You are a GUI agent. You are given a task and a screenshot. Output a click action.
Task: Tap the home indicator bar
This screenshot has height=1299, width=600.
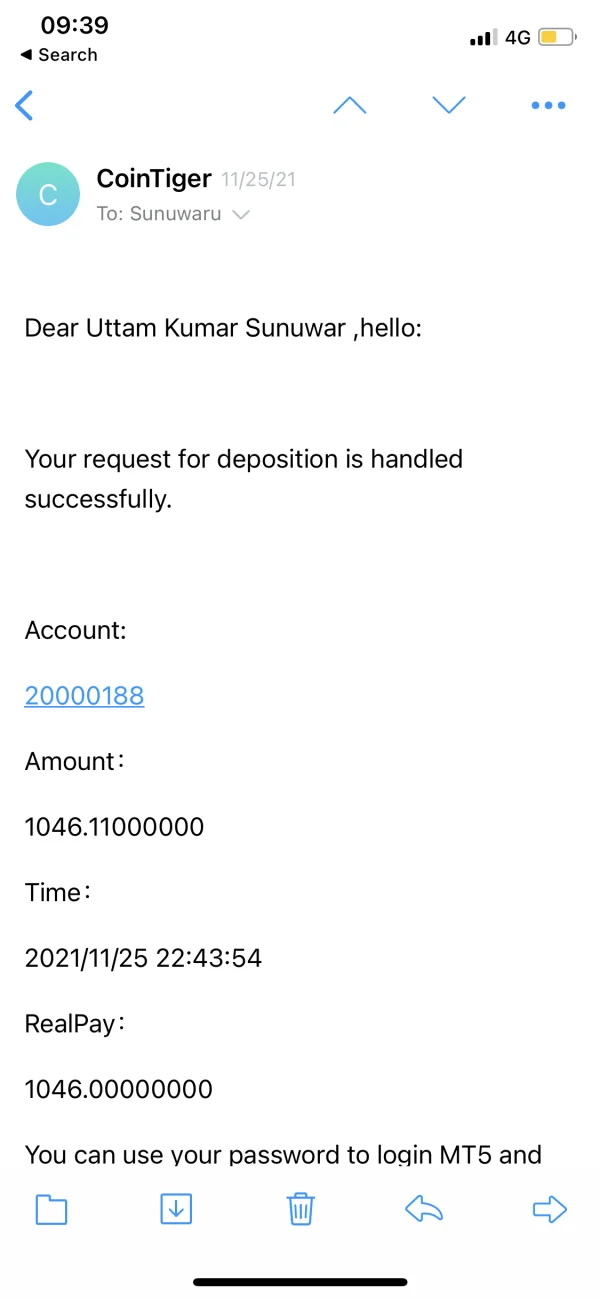(300, 1282)
